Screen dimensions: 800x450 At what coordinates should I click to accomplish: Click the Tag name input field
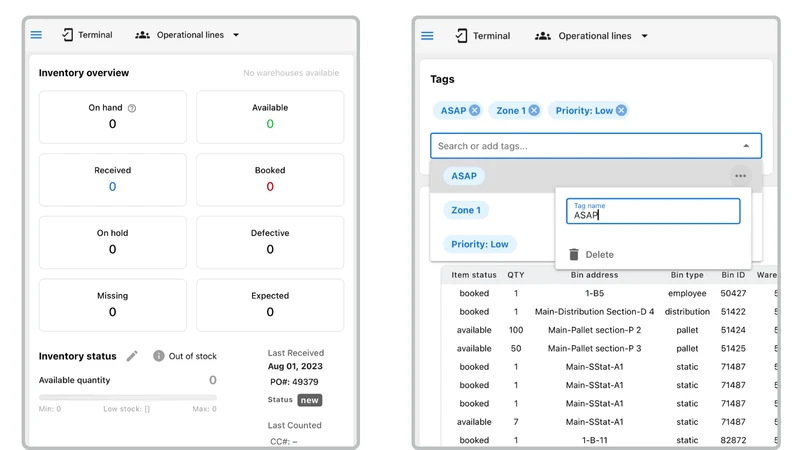[653, 211]
